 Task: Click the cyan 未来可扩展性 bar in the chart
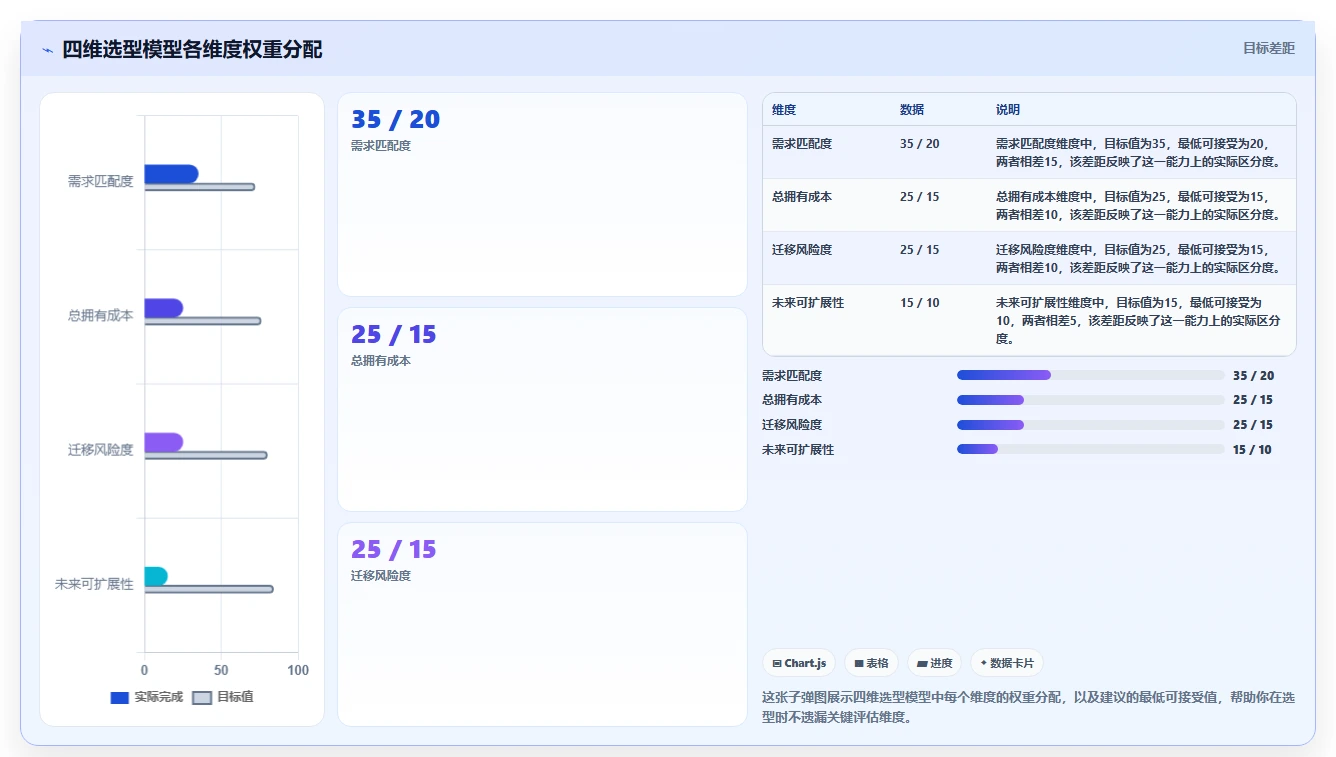pos(156,576)
